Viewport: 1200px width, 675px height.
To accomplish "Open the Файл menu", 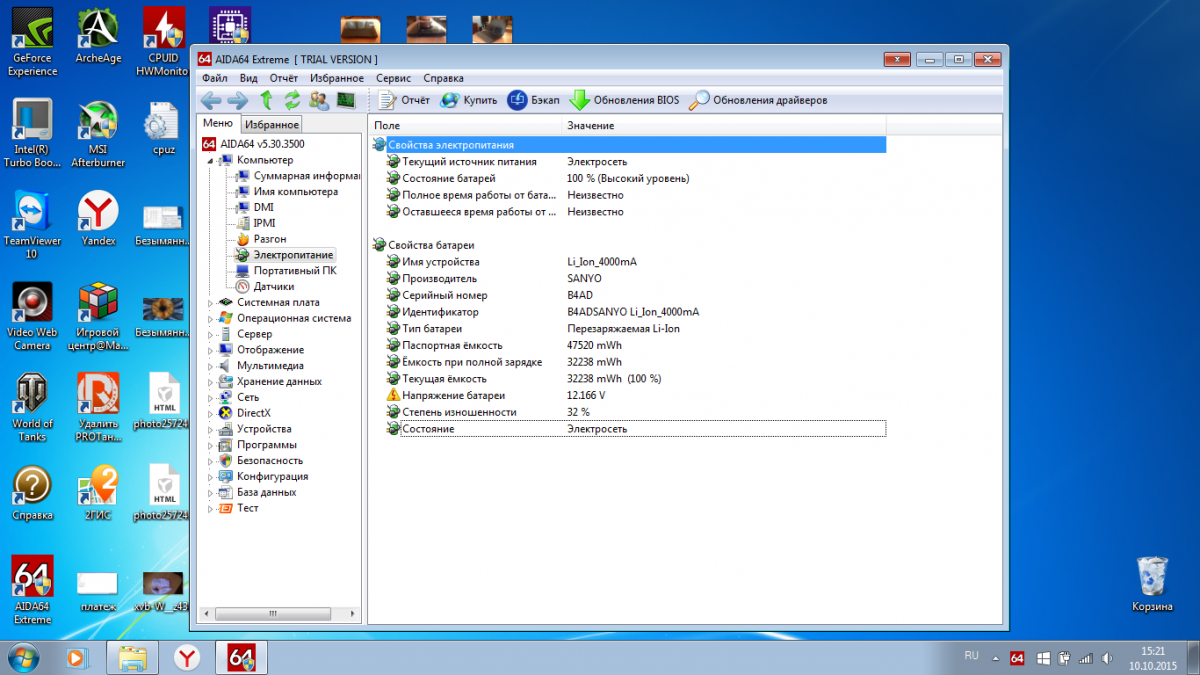I will [x=214, y=78].
